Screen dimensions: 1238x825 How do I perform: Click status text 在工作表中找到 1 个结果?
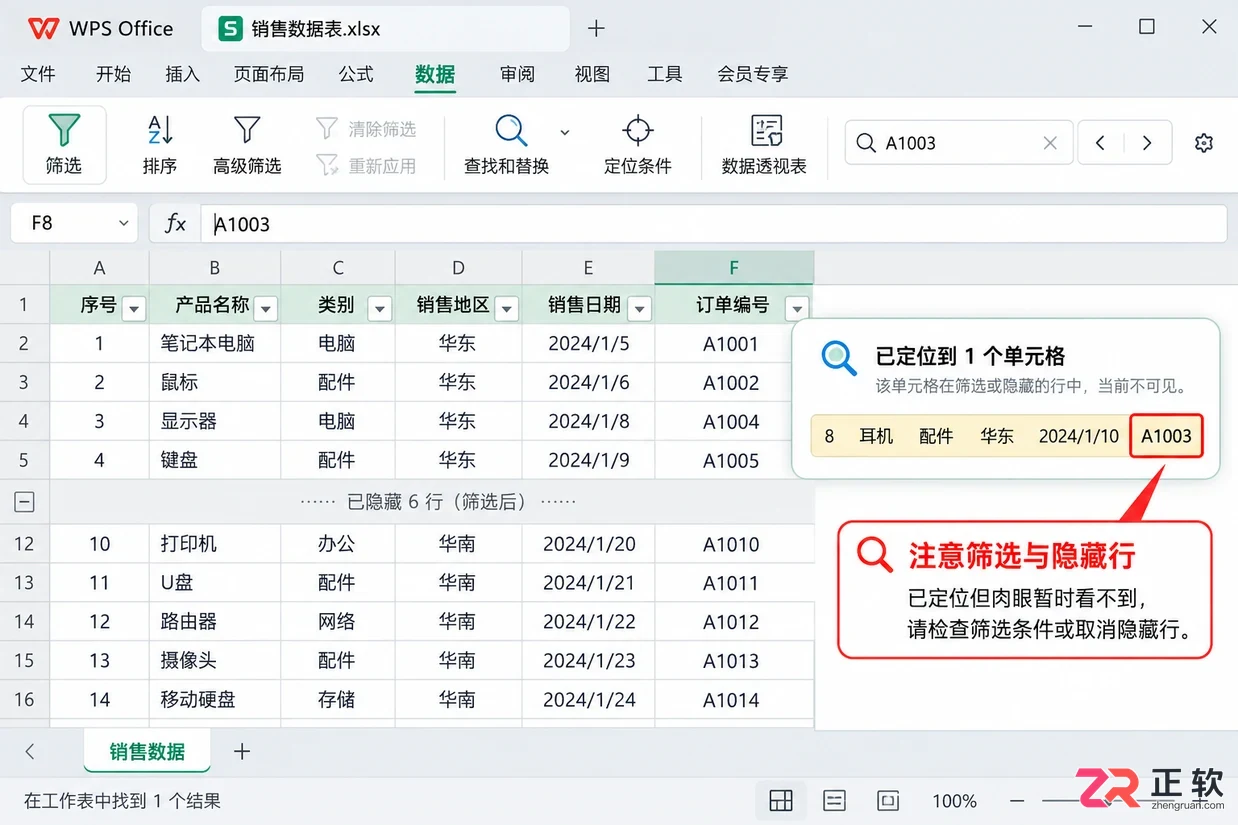click(122, 801)
